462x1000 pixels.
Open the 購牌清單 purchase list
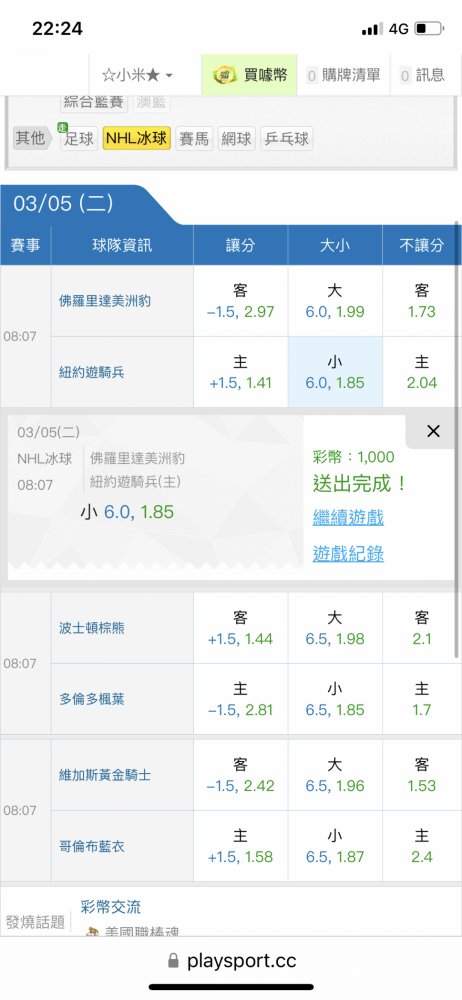click(x=343, y=75)
